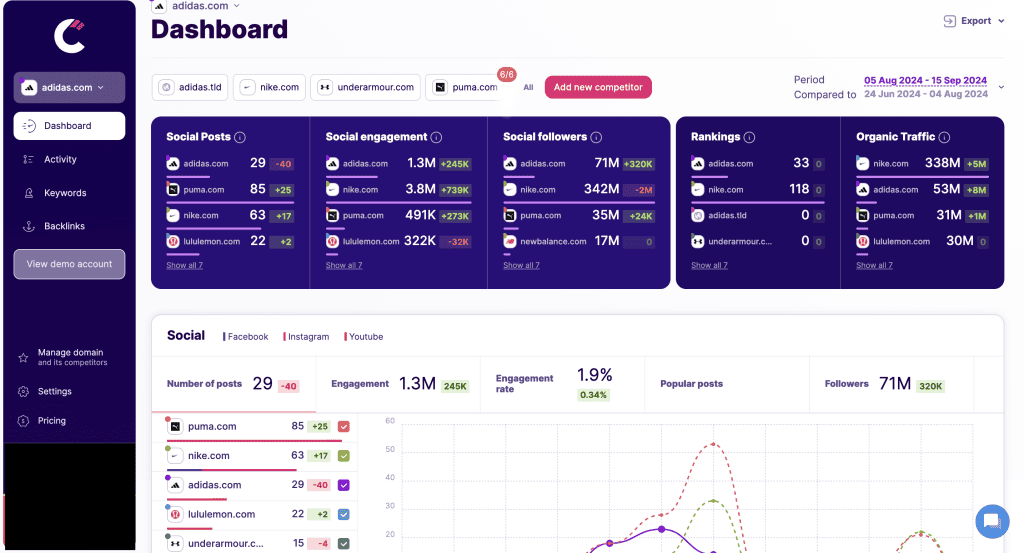This screenshot has height=553, width=1024.
Task: Click the nike.com competitor chip logo
Action: (248, 87)
